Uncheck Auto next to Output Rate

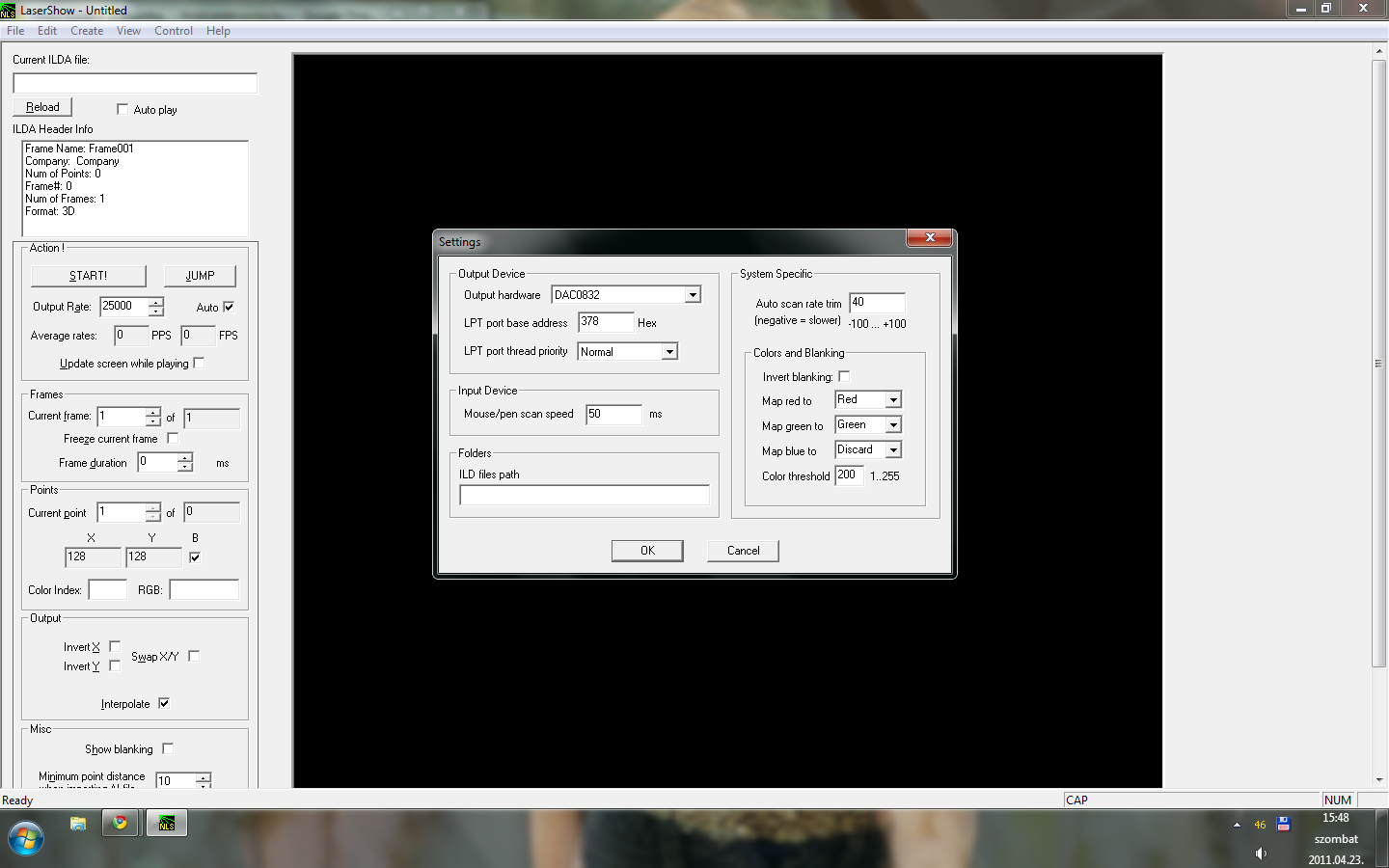[x=229, y=307]
